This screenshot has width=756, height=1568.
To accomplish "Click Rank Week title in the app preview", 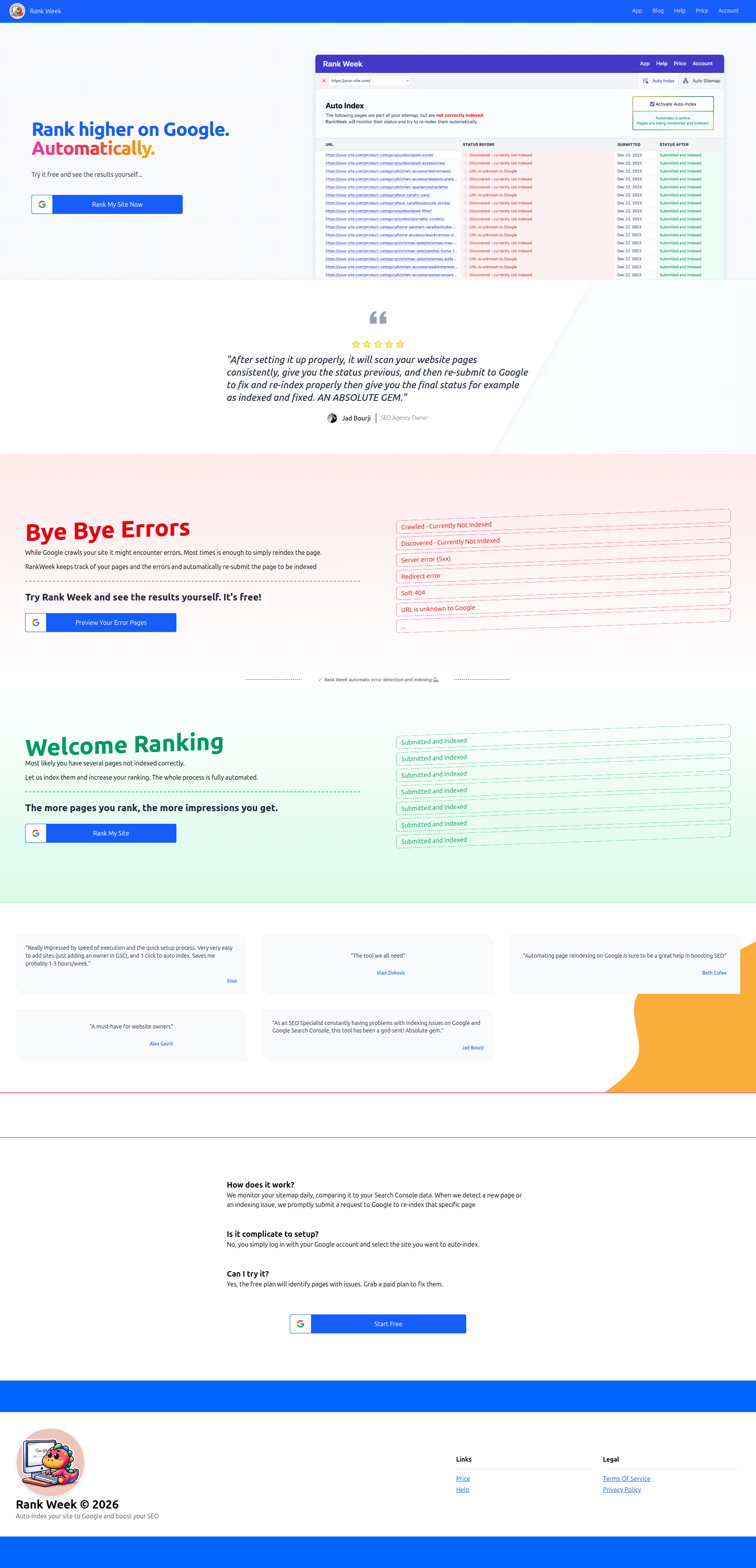I will click(343, 64).
